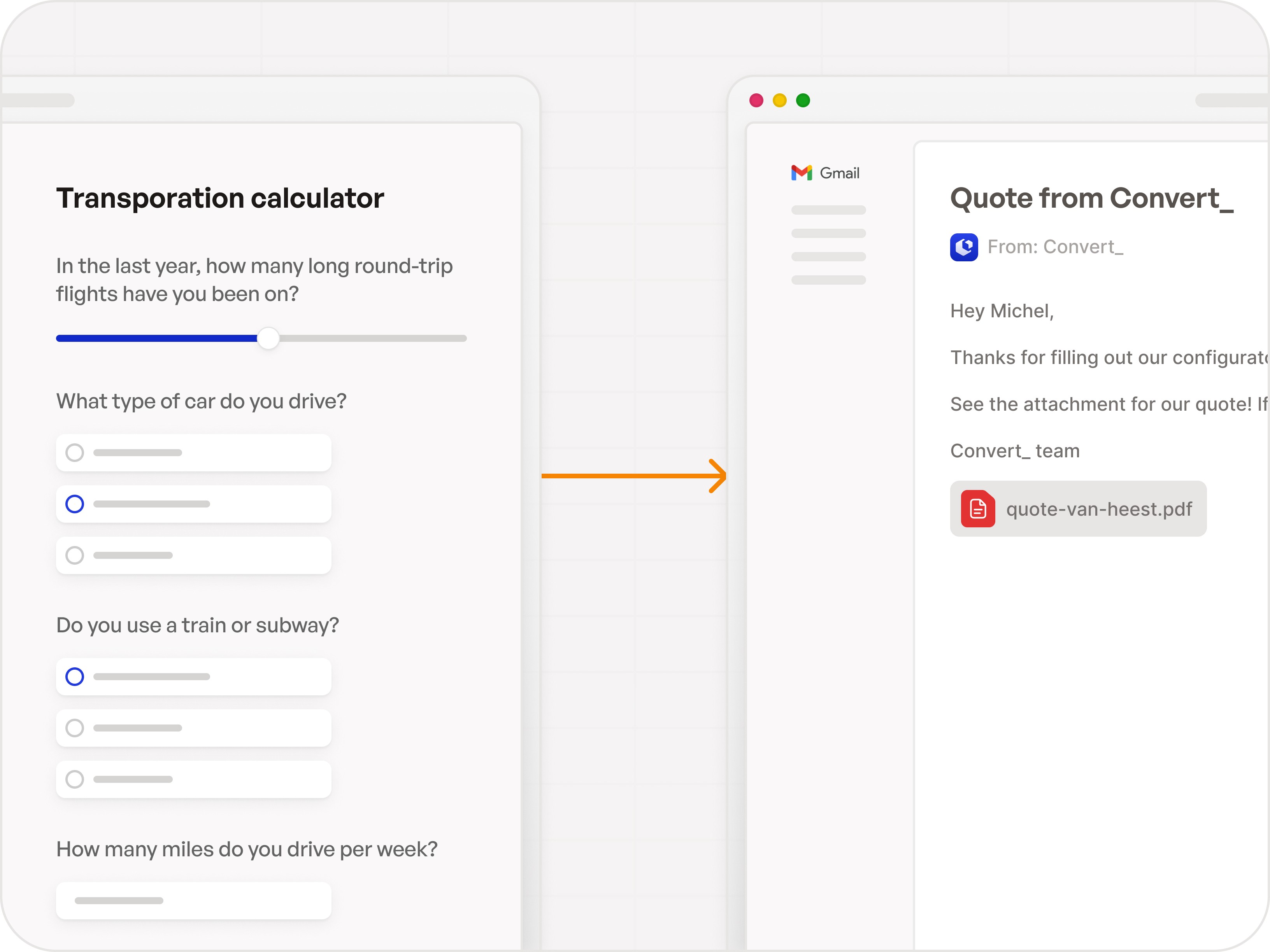Click the Gmail logo icon
Viewport: 1270px width, 952px height.
802,172
